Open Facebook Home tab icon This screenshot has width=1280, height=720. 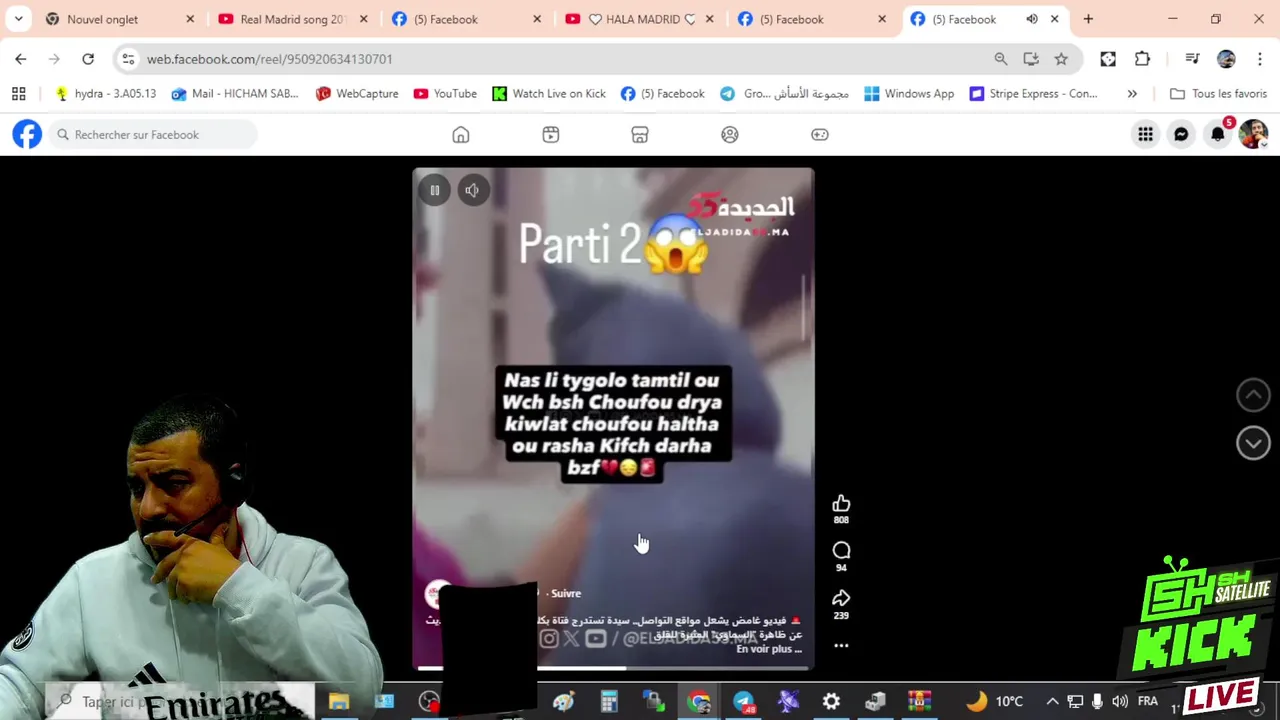[460, 134]
